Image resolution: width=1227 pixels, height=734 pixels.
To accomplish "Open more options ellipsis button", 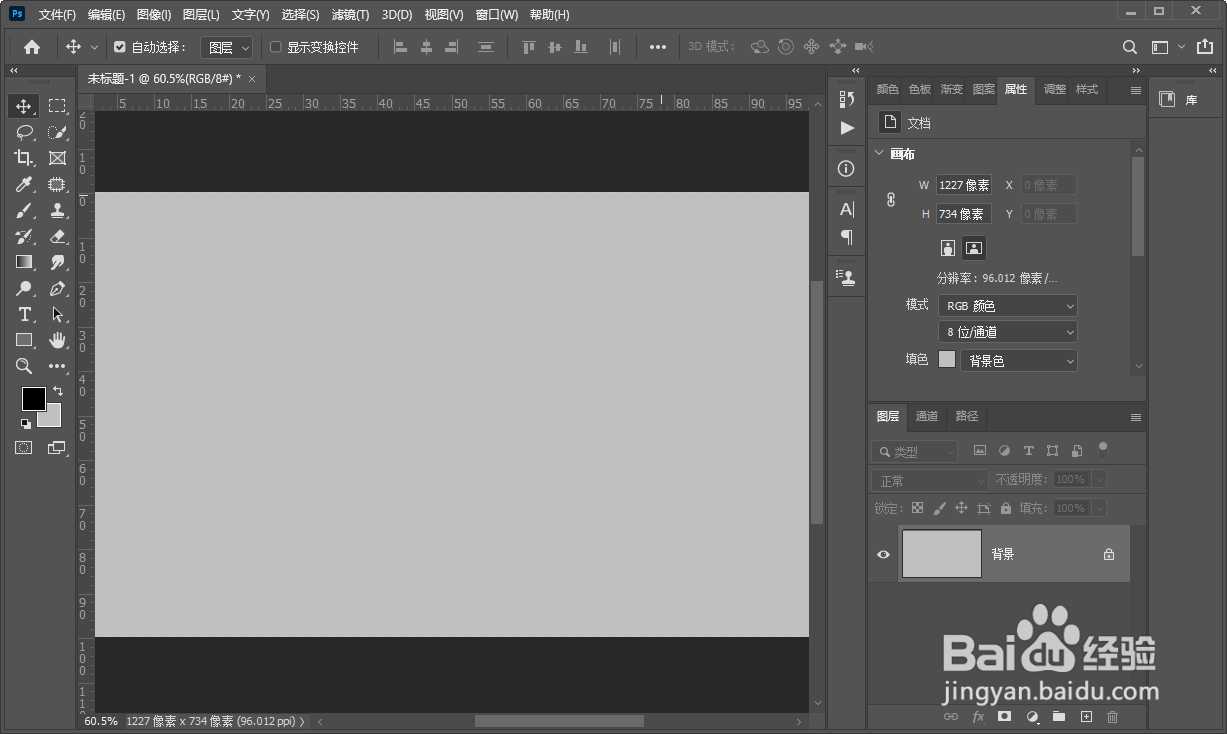I will coord(657,47).
